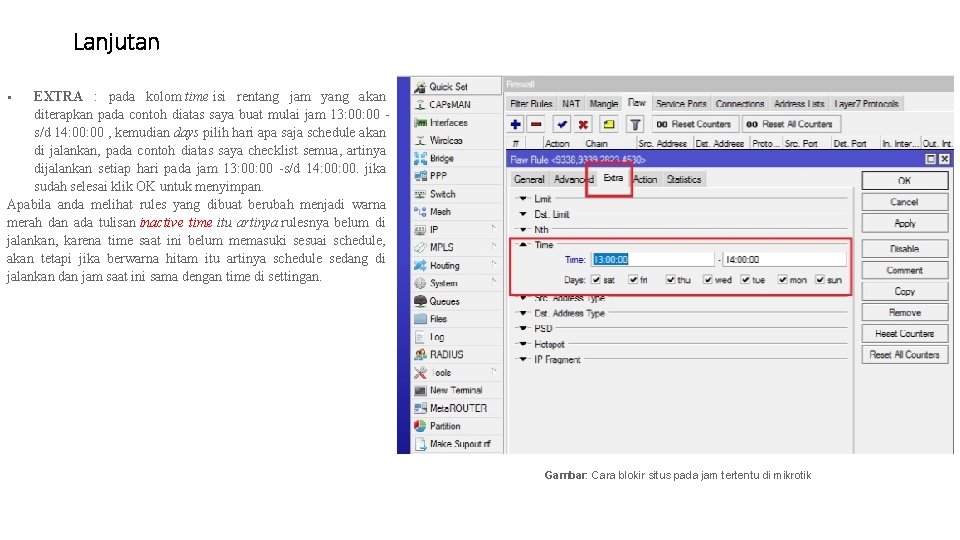Remove rule with red minus icon

[x=536, y=124]
